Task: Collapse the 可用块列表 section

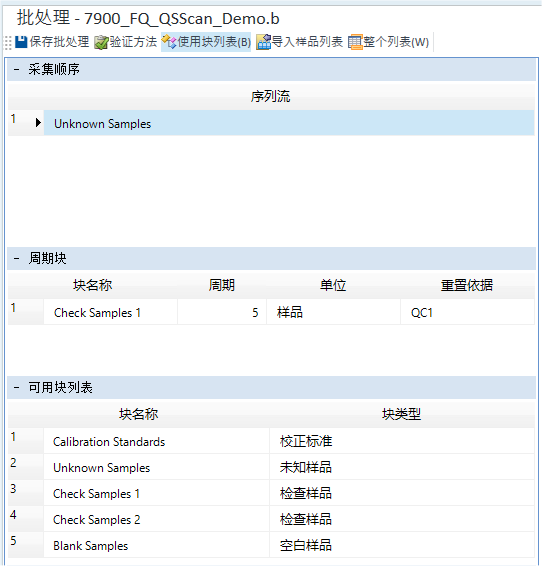Action: click(x=16, y=387)
